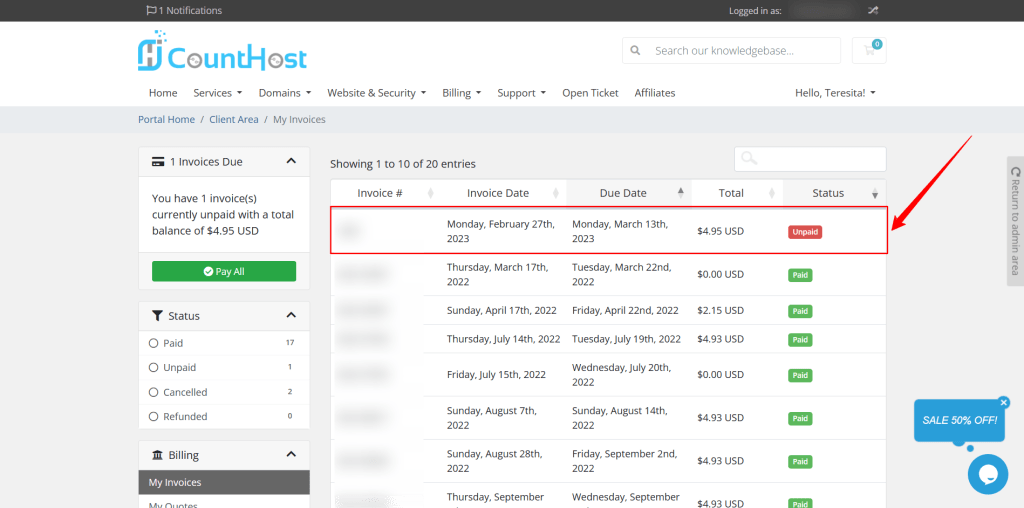Click Portal Home breadcrumb link

pyautogui.click(x=167, y=119)
